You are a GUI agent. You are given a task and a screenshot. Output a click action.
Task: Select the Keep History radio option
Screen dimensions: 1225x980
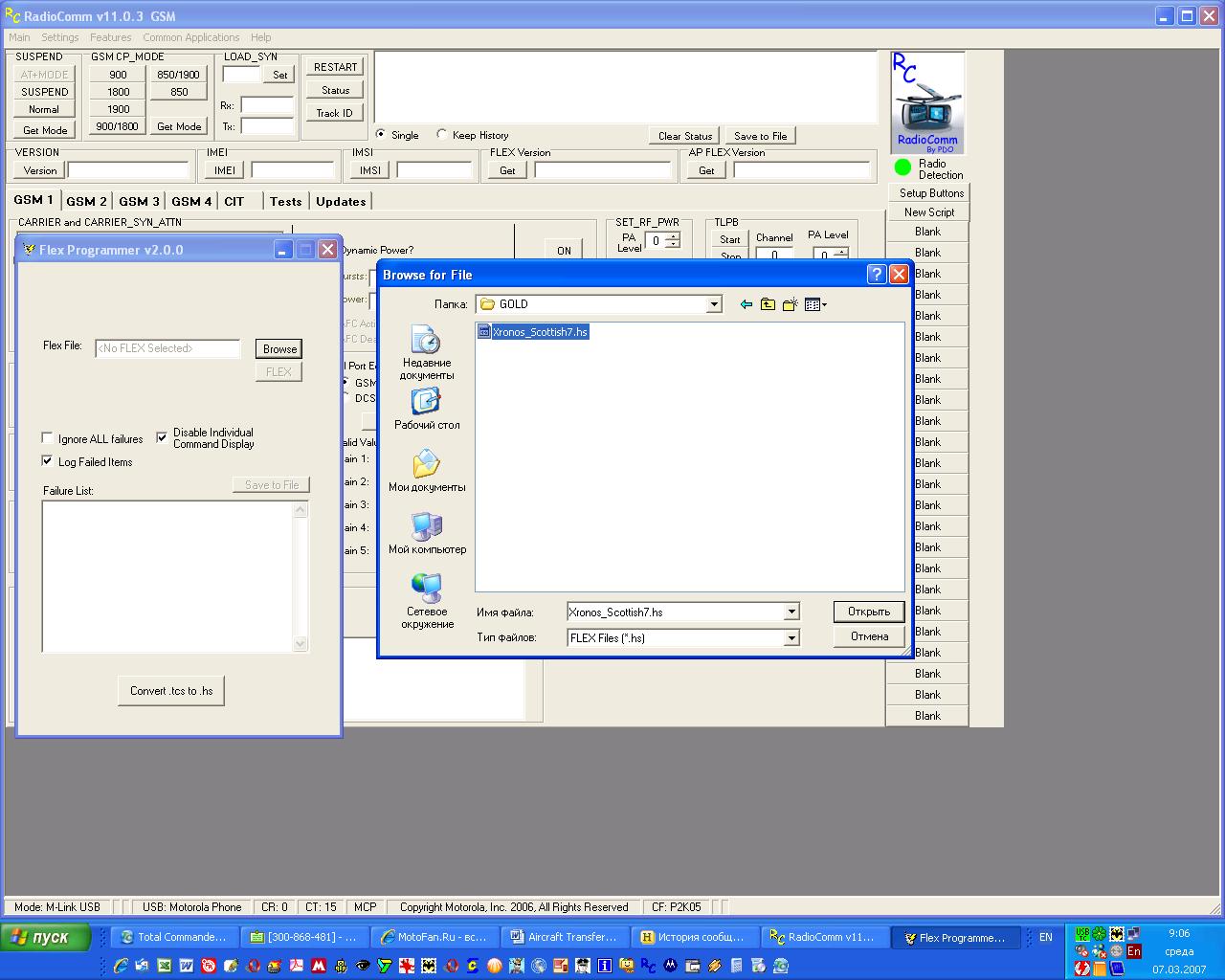coord(441,134)
